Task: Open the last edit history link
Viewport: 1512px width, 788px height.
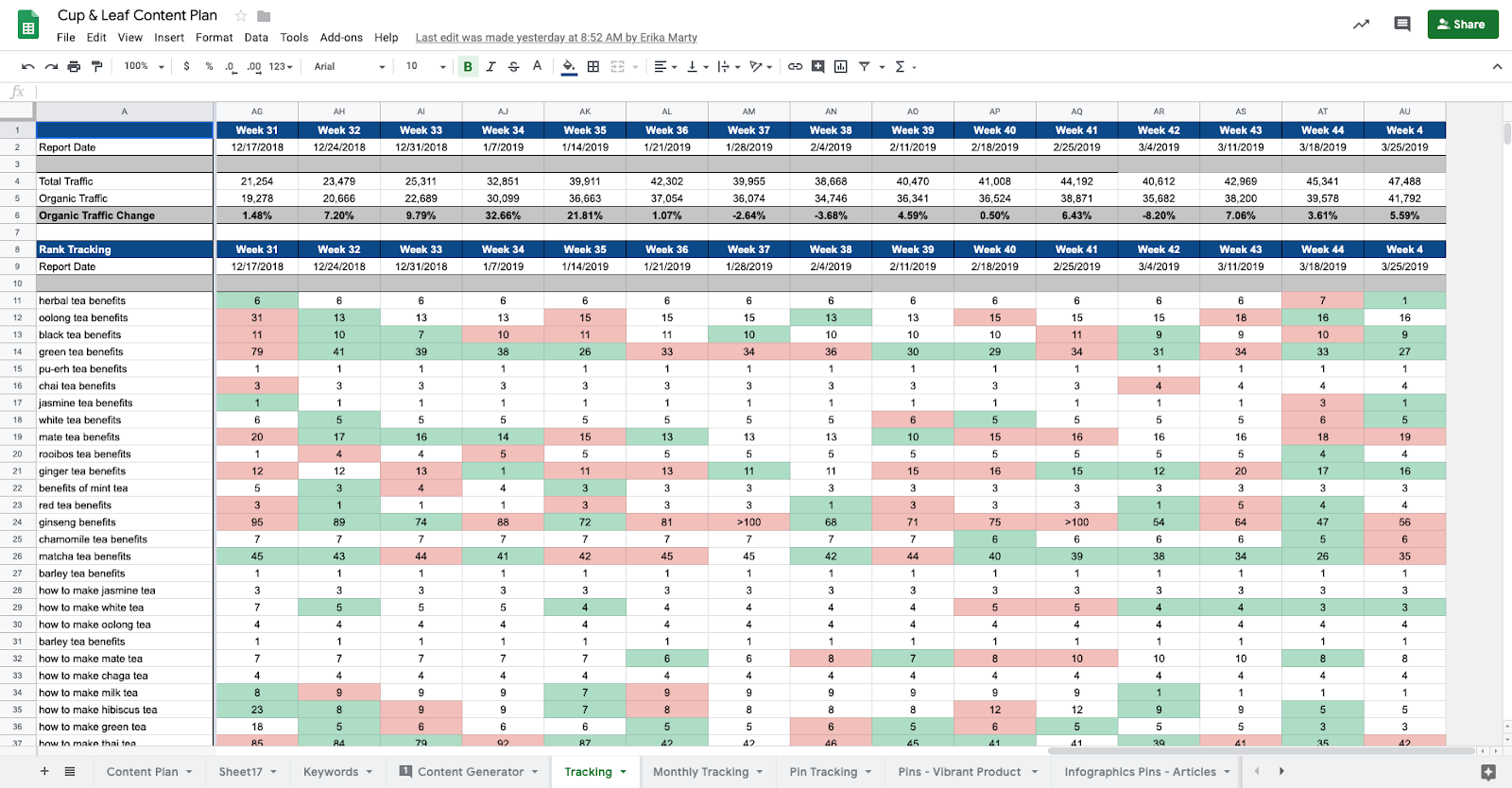Action: tap(557, 38)
